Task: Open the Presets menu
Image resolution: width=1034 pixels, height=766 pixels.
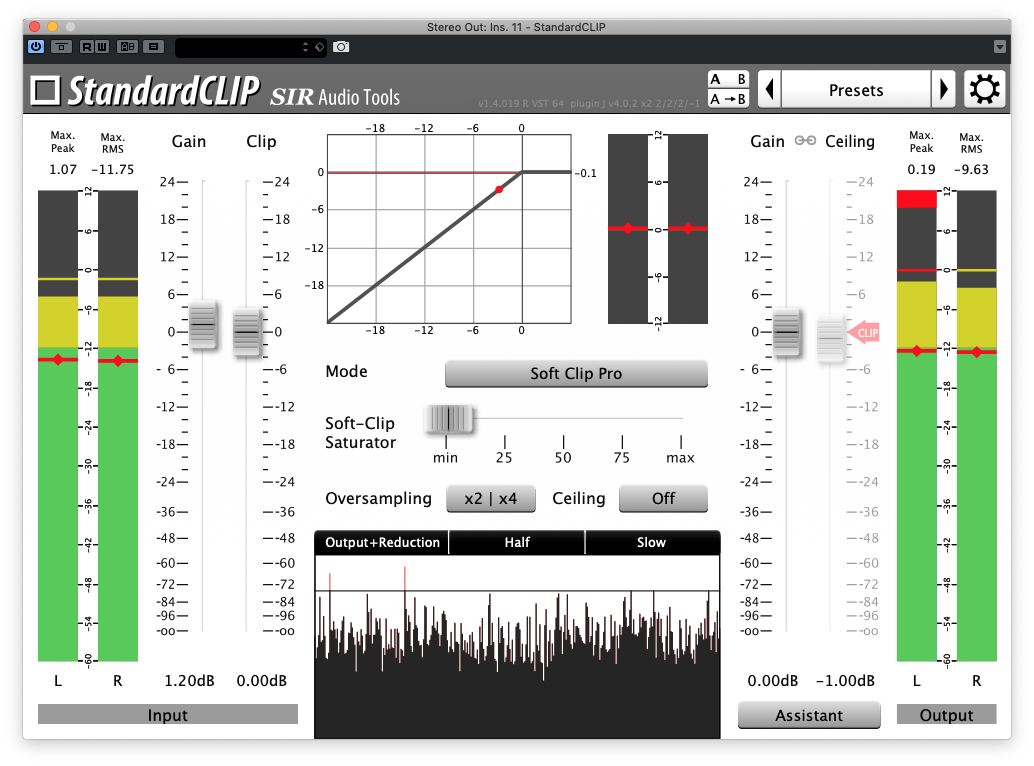Action: click(x=856, y=90)
